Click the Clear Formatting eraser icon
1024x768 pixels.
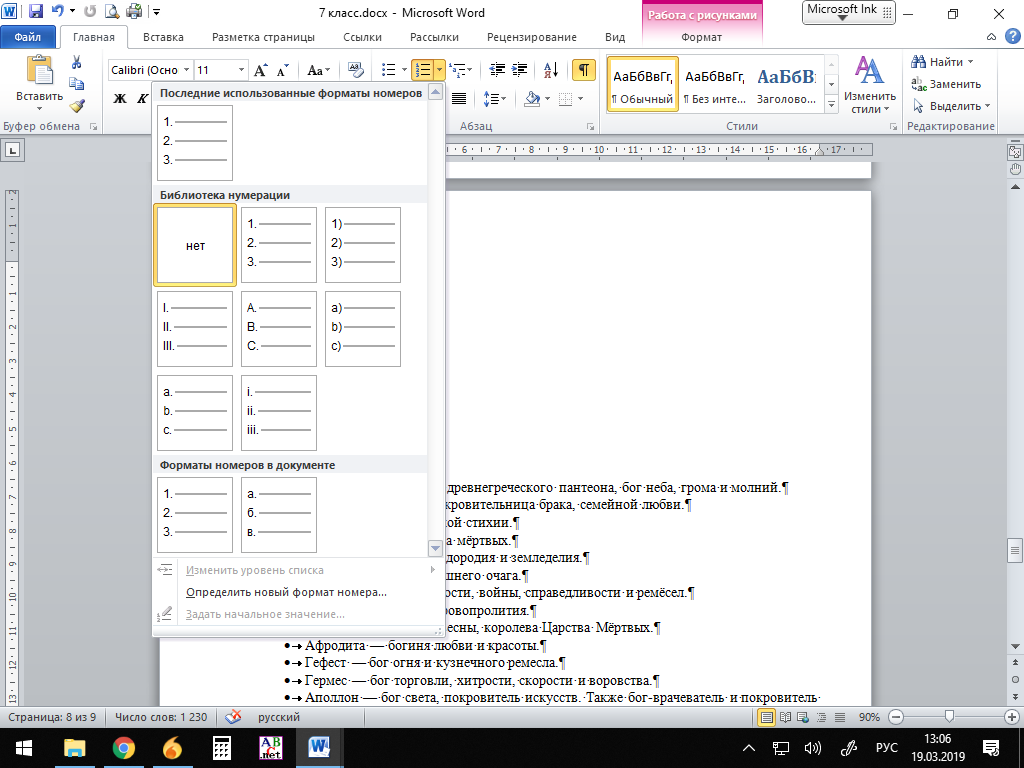353,70
